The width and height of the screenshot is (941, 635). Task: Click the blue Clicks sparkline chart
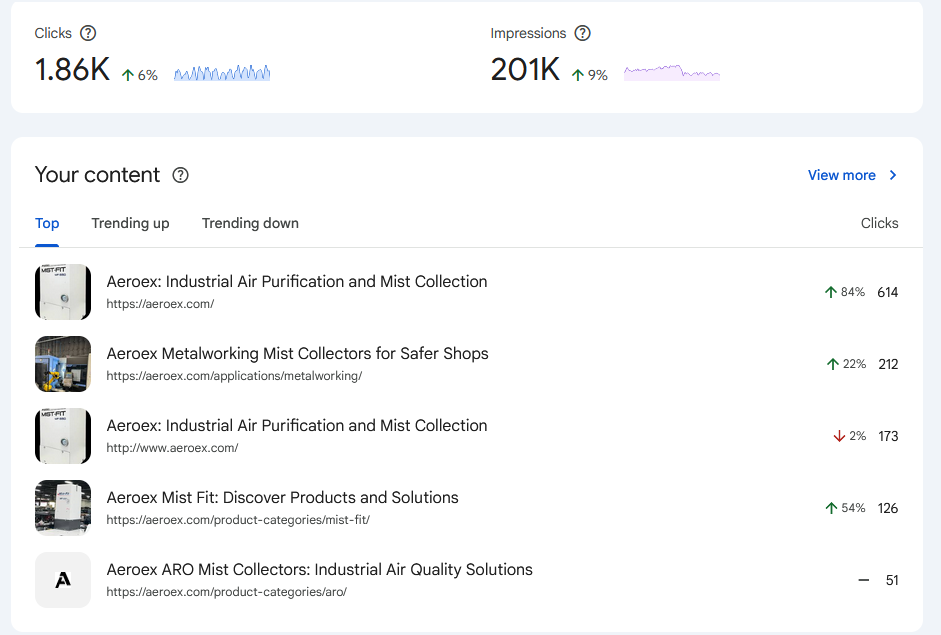221,73
